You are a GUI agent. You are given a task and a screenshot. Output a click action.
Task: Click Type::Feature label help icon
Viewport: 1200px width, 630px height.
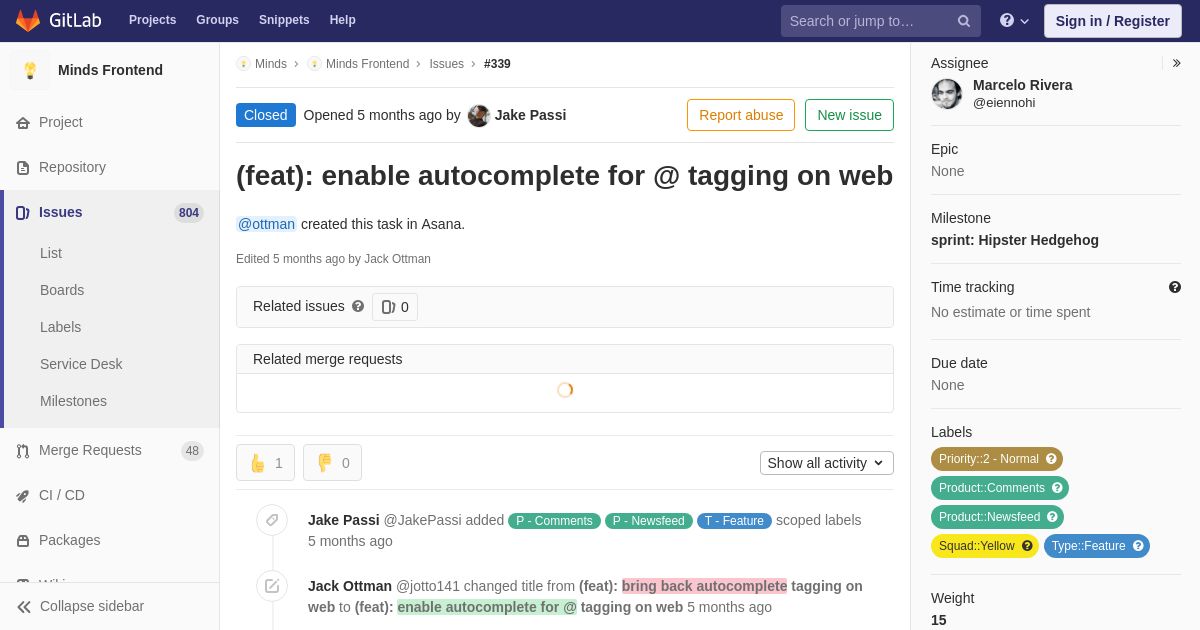(1138, 546)
